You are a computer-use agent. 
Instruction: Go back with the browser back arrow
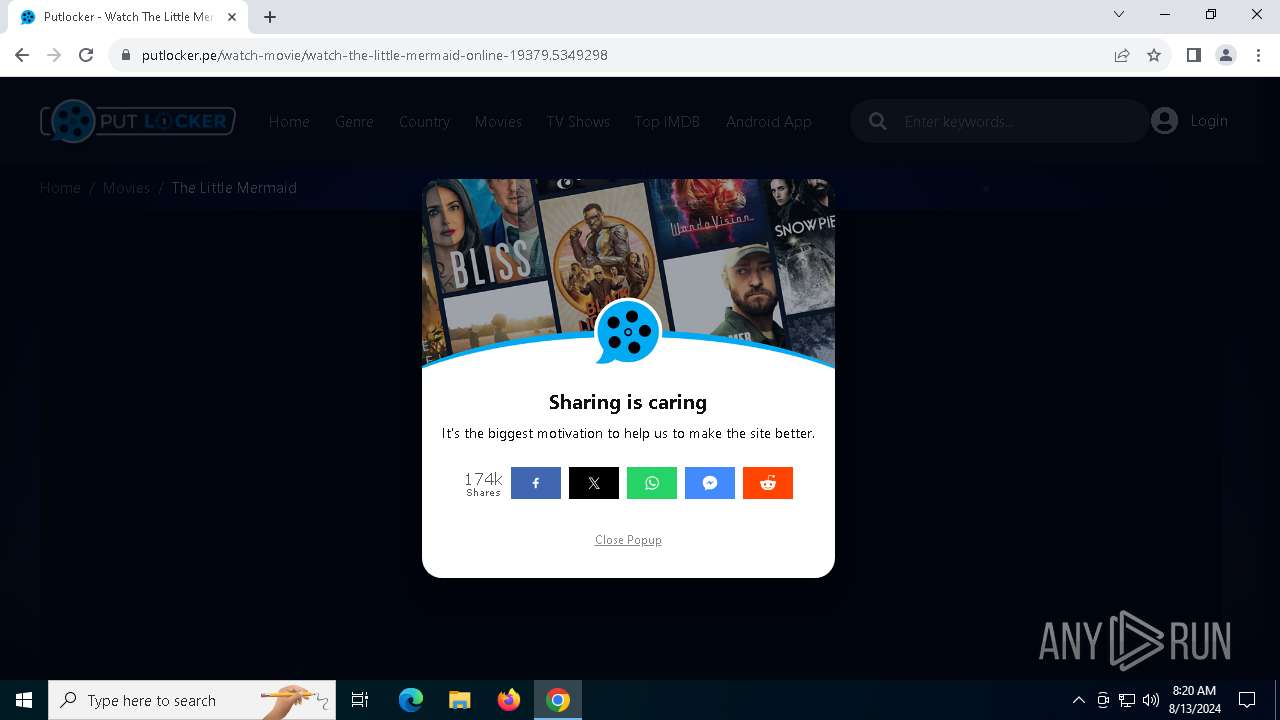click(x=22, y=55)
